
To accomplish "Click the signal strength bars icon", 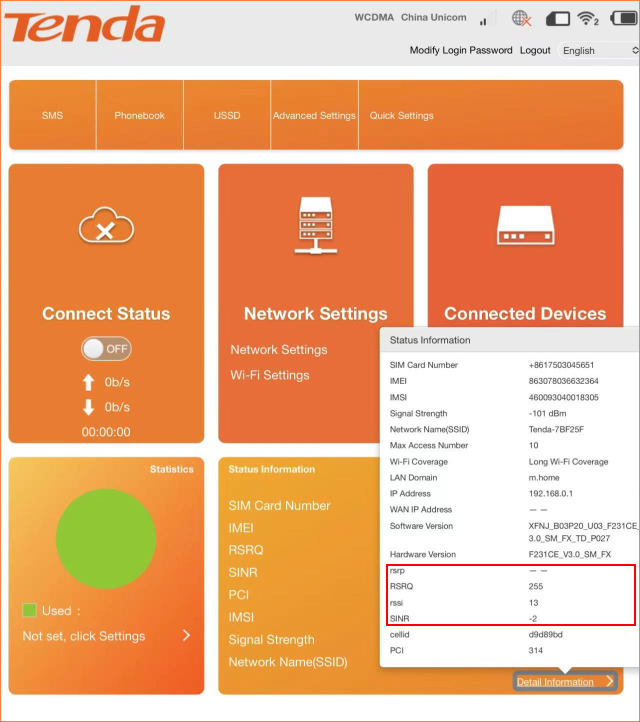I will 487,19.
